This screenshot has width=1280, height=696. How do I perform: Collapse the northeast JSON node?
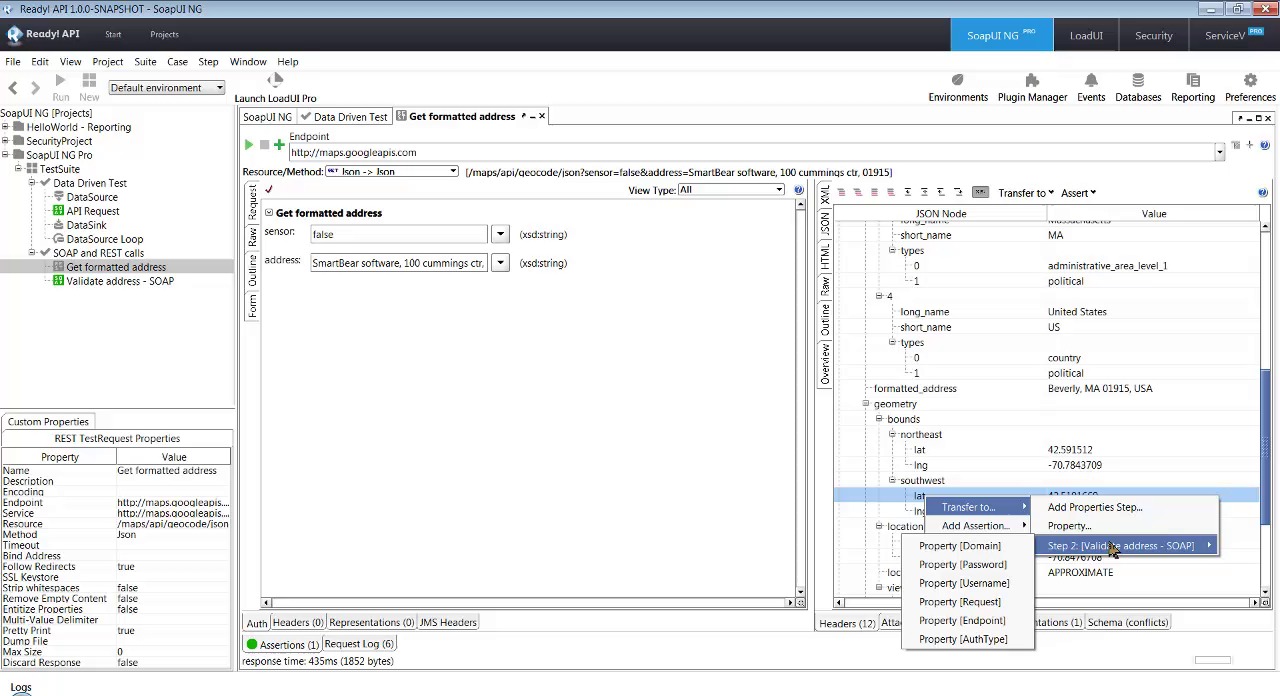[x=892, y=435]
